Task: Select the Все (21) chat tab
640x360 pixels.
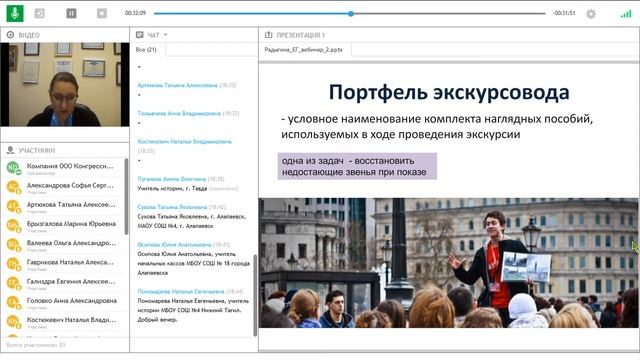Action: coord(146,49)
